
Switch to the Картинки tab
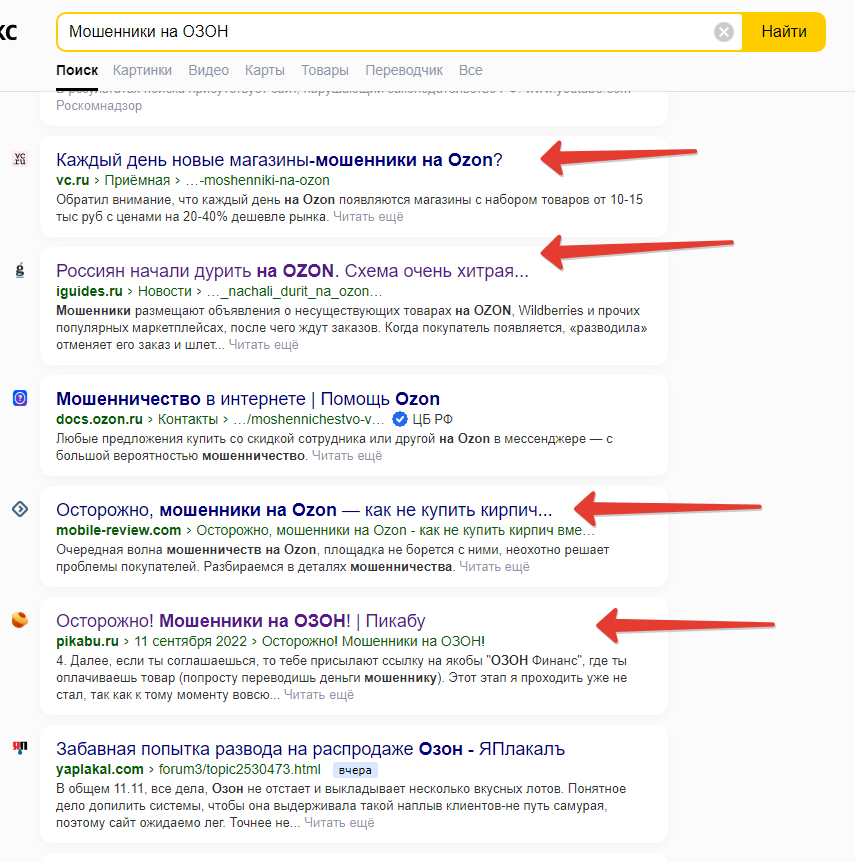coord(142,70)
